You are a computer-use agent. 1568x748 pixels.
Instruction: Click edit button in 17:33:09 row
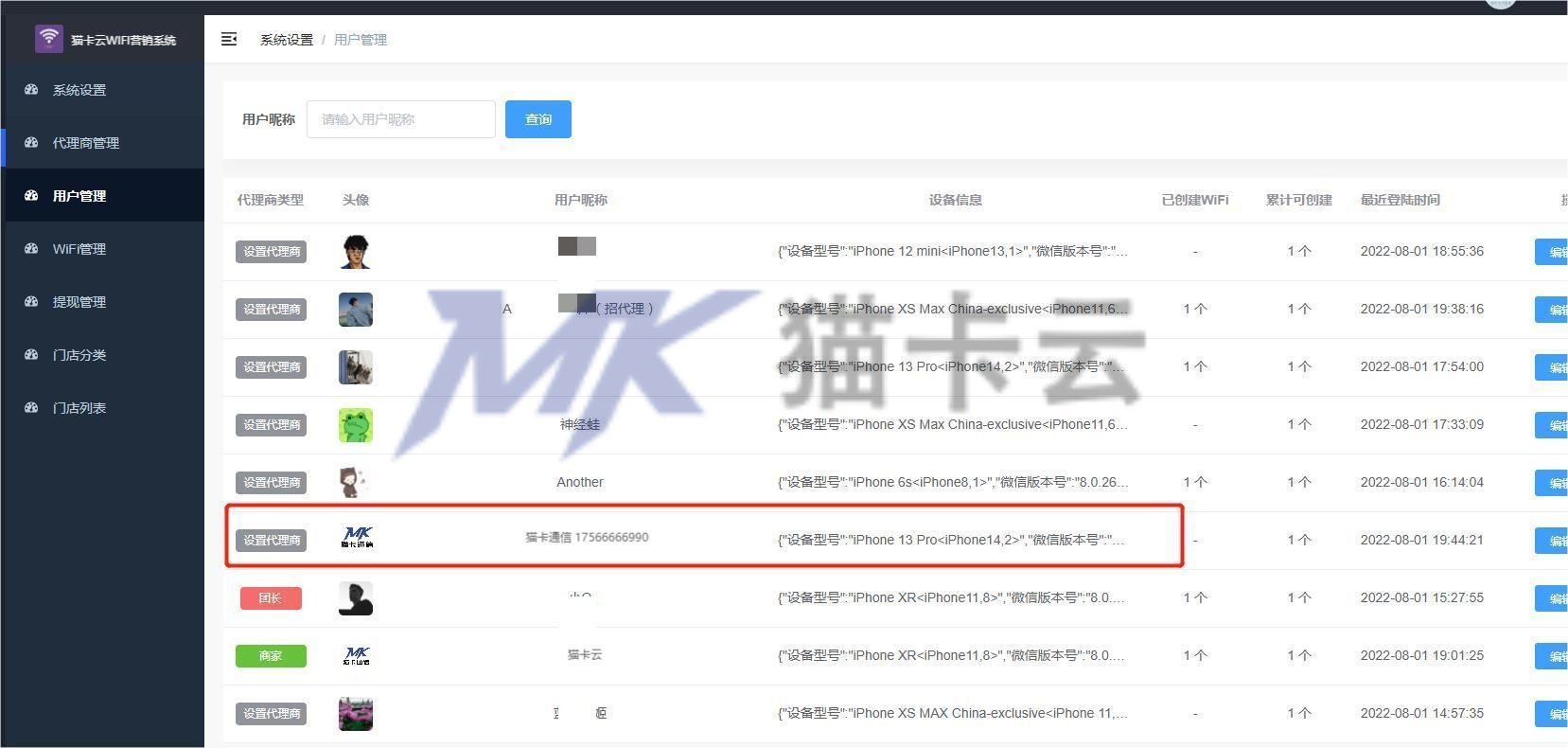(x=1551, y=425)
